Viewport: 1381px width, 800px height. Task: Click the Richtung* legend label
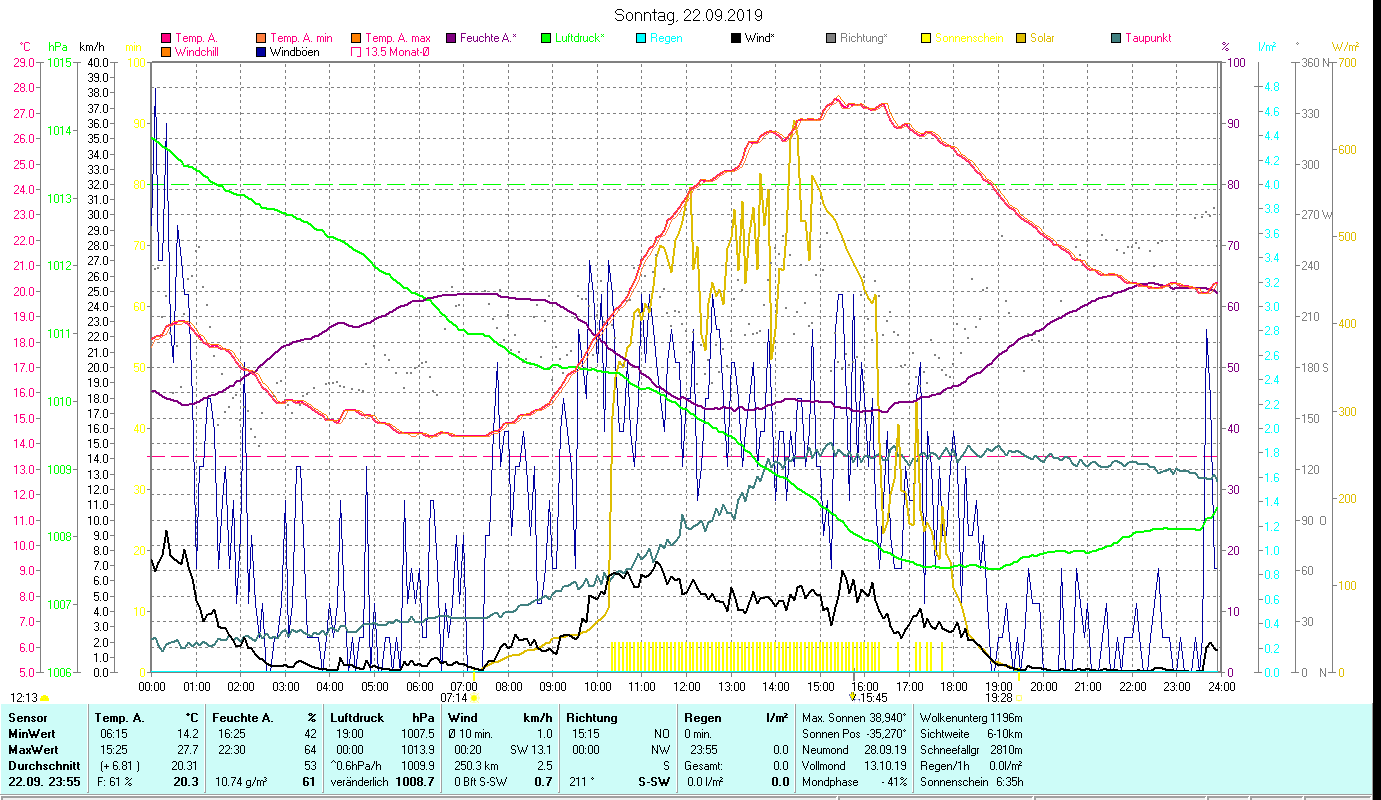[x=863, y=38]
